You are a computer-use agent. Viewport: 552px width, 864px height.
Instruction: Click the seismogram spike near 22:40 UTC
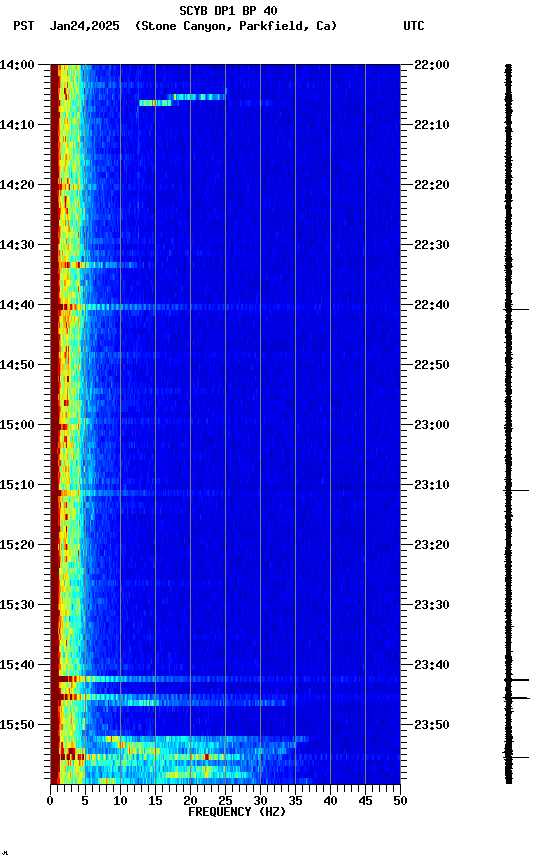517,310
